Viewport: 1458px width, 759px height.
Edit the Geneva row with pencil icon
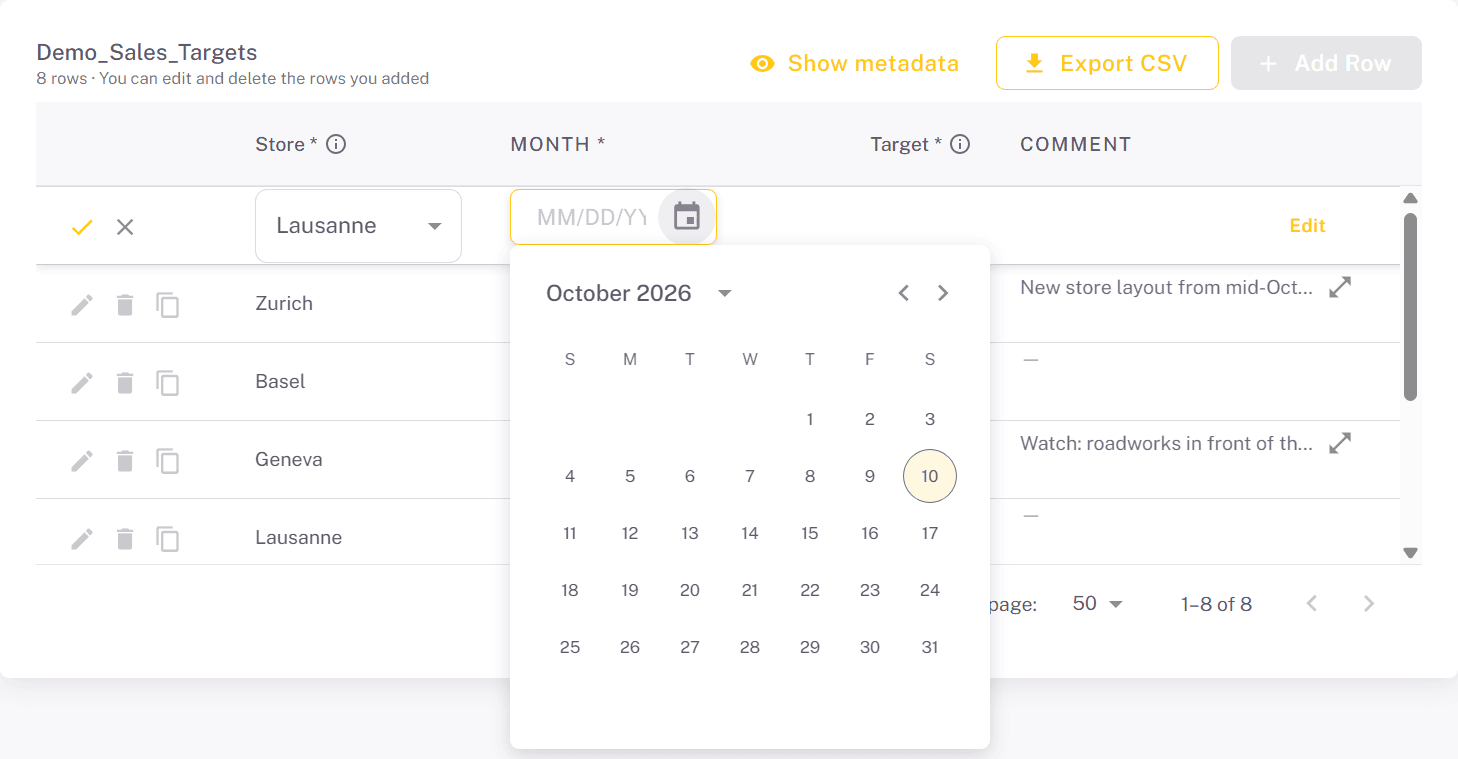point(82,460)
